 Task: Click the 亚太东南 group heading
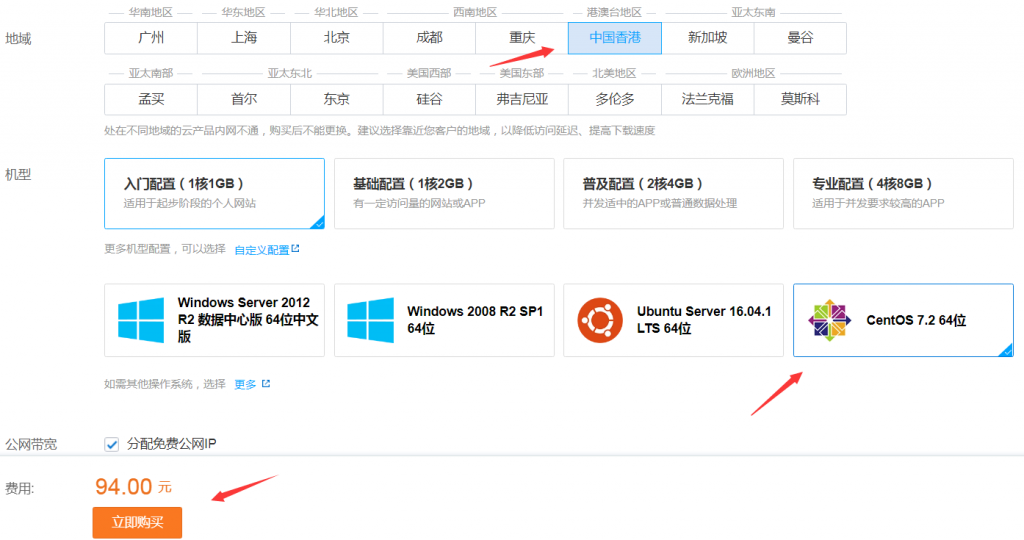click(753, 12)
